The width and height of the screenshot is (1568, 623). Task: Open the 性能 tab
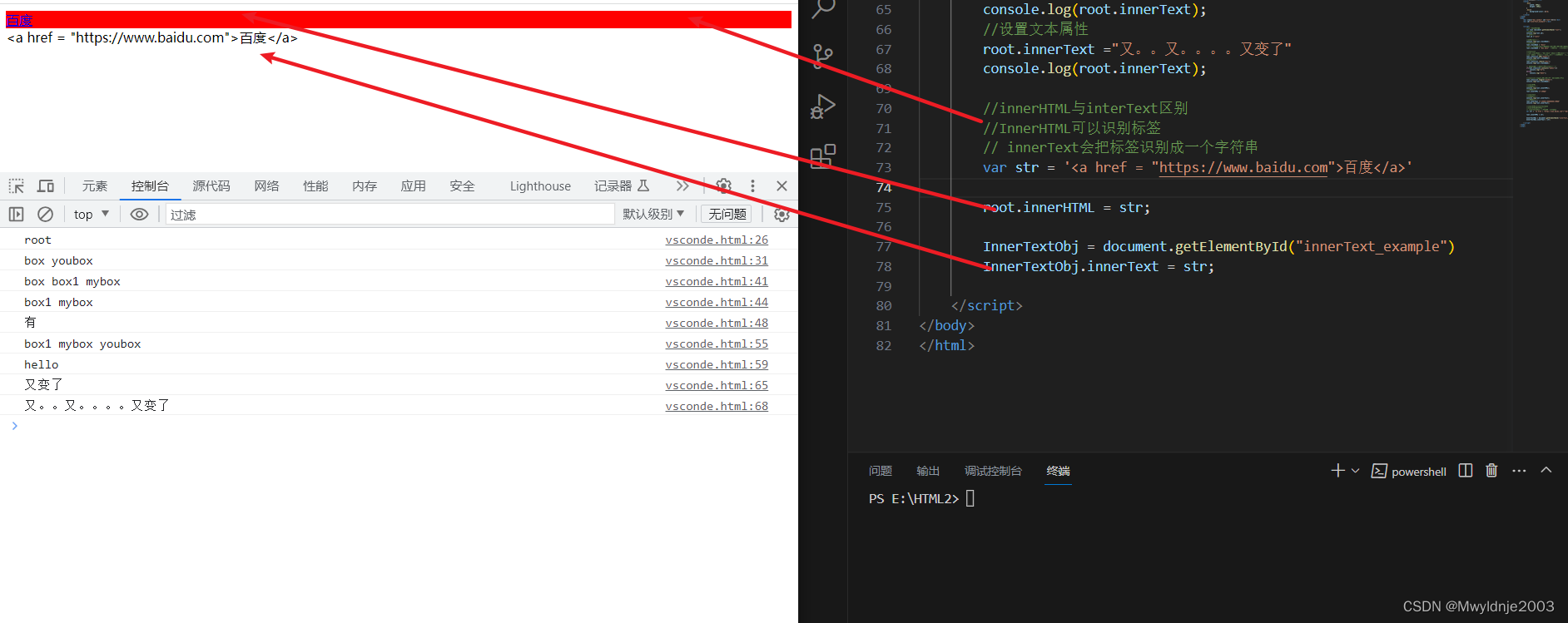click(315, 186)
